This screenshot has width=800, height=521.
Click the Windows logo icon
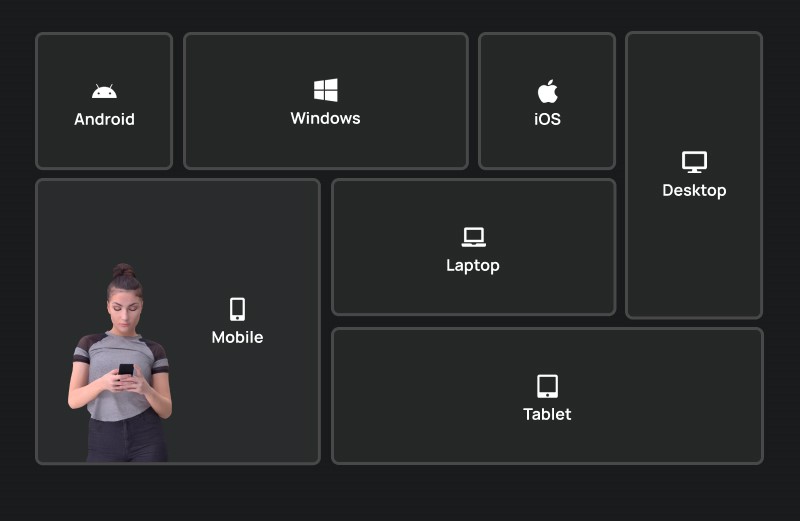[x=326, y=90]
